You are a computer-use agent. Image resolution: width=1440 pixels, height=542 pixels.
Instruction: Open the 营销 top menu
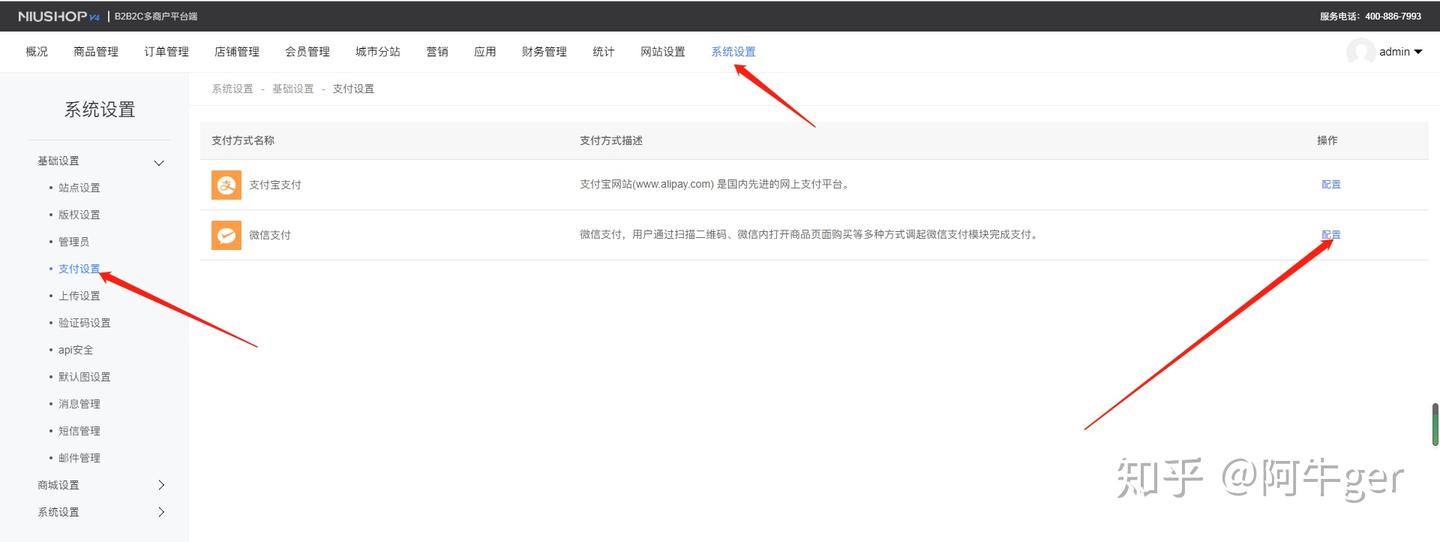tap(437, 52)
